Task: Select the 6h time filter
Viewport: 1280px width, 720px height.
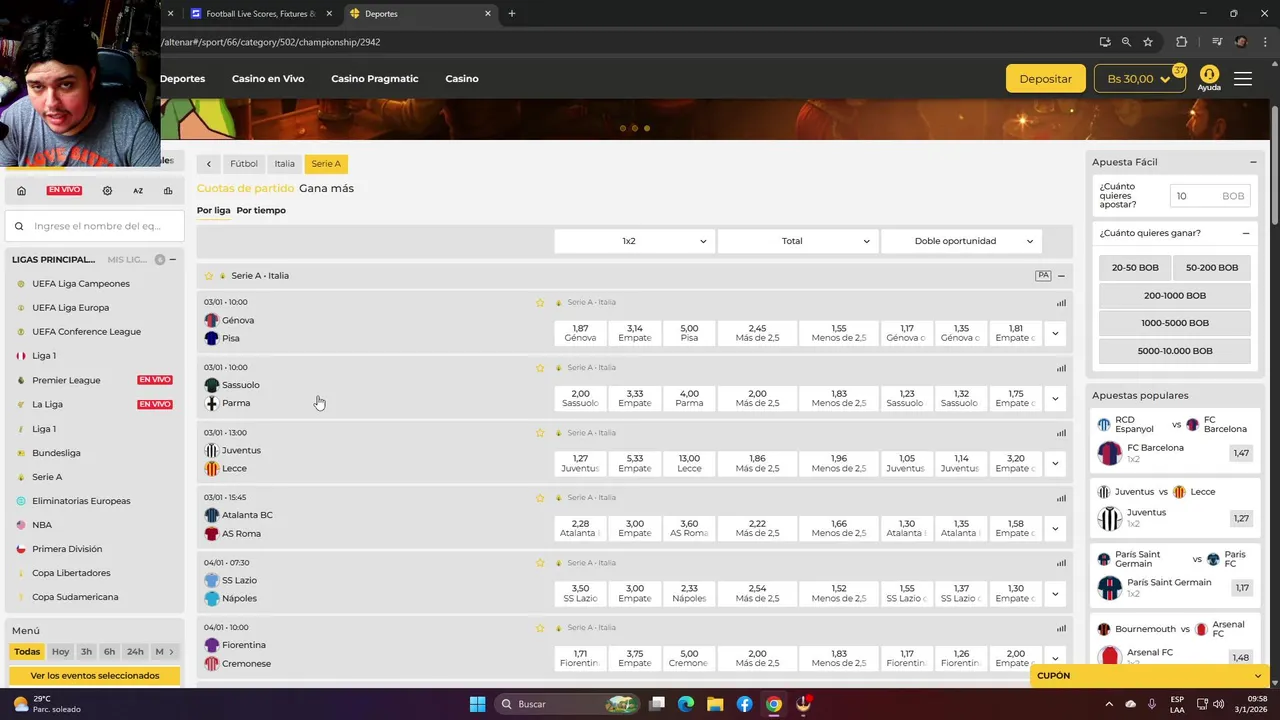Action: (x=109, y=652)
